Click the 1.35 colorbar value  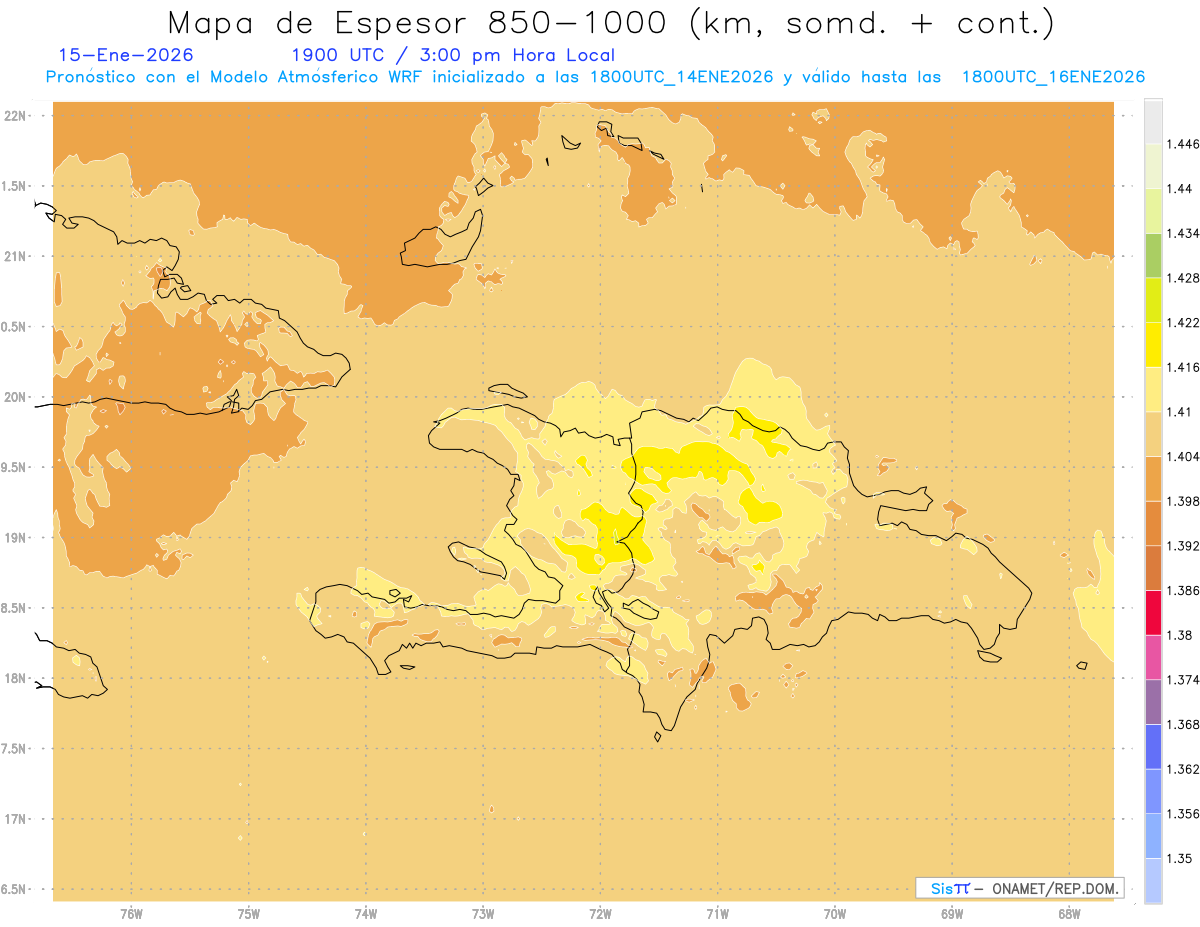click(1179, 858)
